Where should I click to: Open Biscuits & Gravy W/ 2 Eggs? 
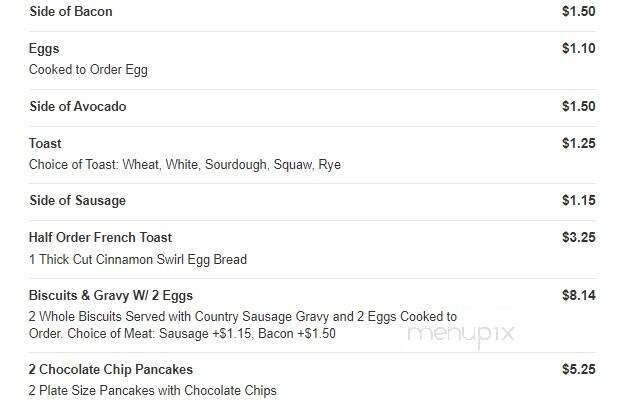[x=111, y=295]
